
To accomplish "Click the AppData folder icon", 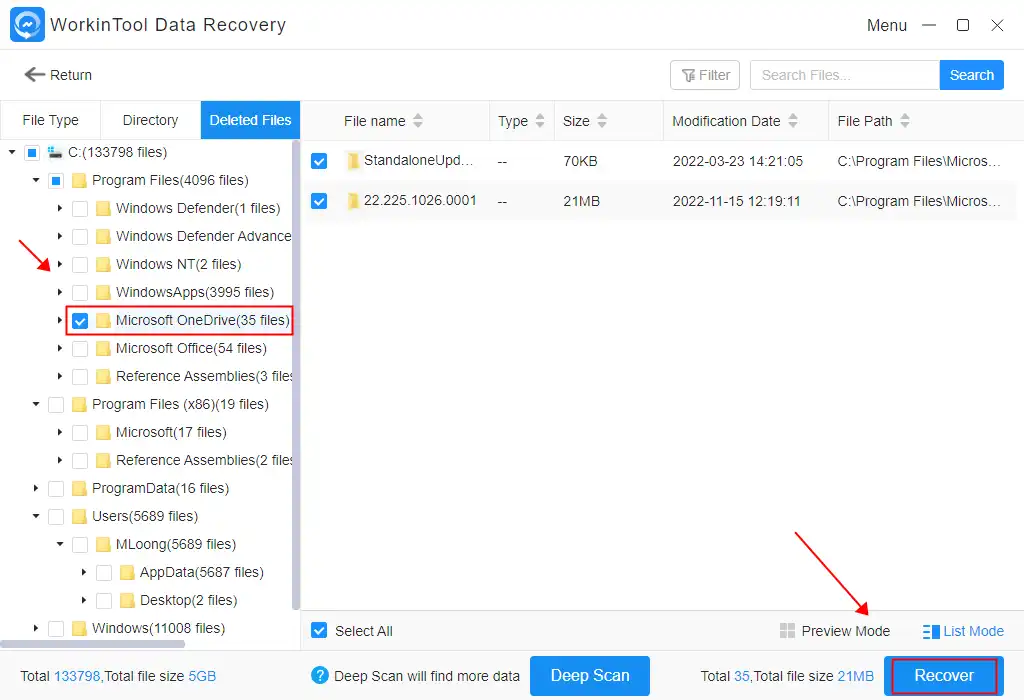I will (127, 572).
